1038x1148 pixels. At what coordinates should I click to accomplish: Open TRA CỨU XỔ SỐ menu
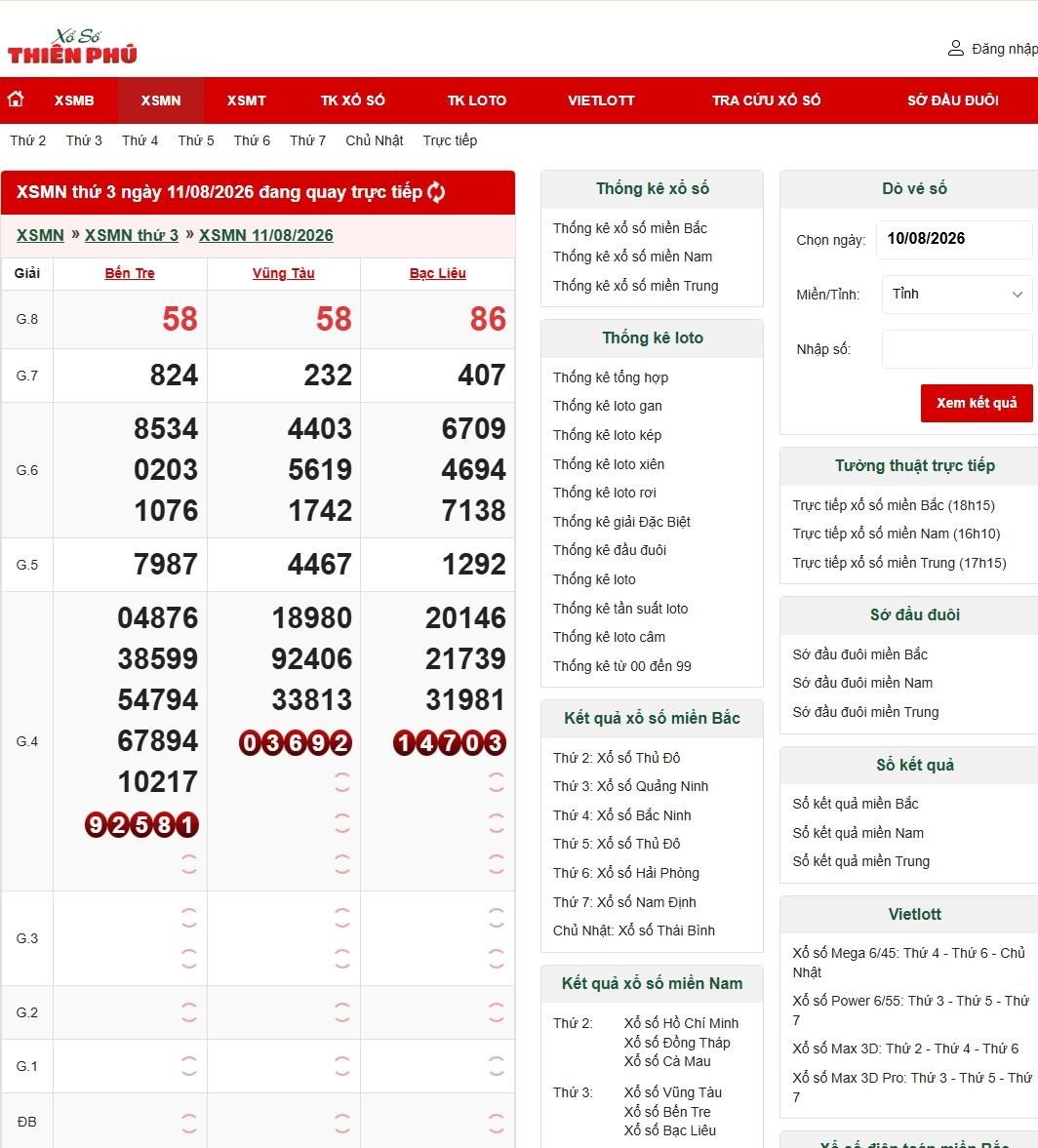pyautogui.click(x=766, y=100)
